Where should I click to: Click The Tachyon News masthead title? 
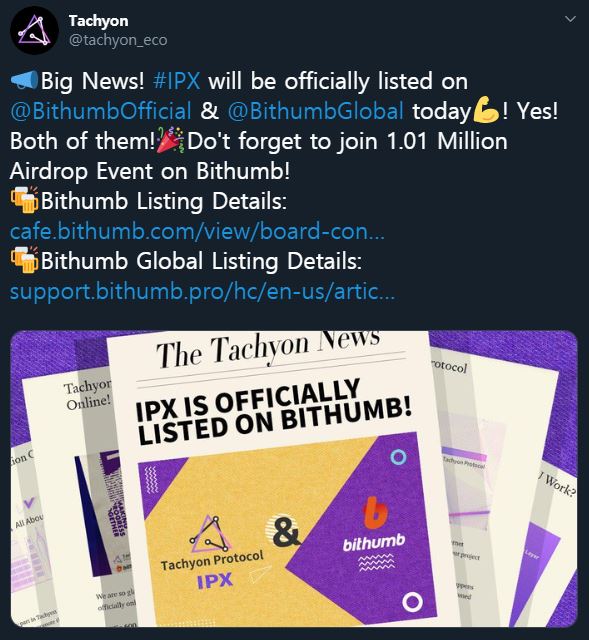pos(268,347)
